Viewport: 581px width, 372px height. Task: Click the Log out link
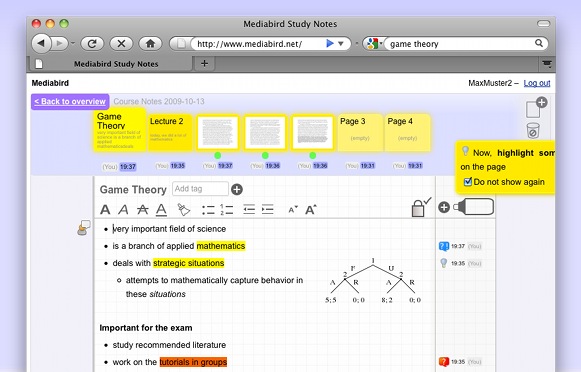pyautogui.click(x=537, y=83)
